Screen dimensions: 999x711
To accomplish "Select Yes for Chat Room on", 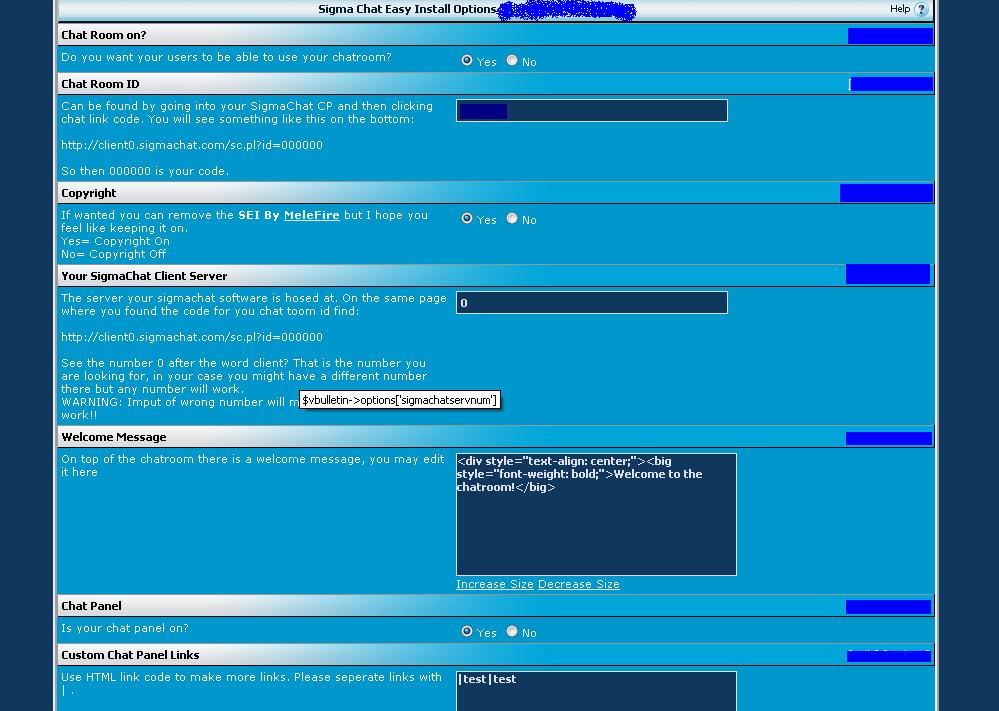I will (x=467, y=61).
